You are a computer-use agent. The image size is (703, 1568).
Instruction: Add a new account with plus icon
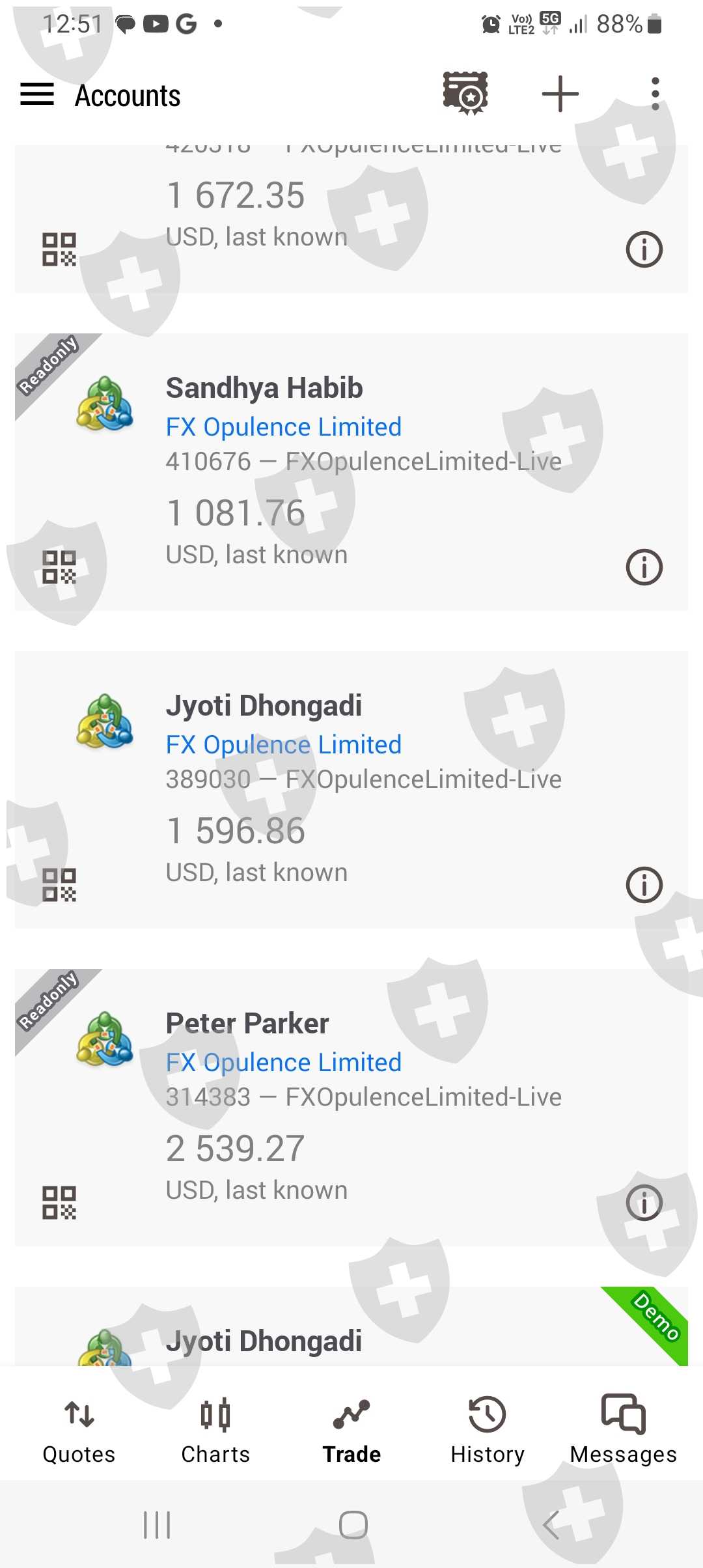click(560, 94)
